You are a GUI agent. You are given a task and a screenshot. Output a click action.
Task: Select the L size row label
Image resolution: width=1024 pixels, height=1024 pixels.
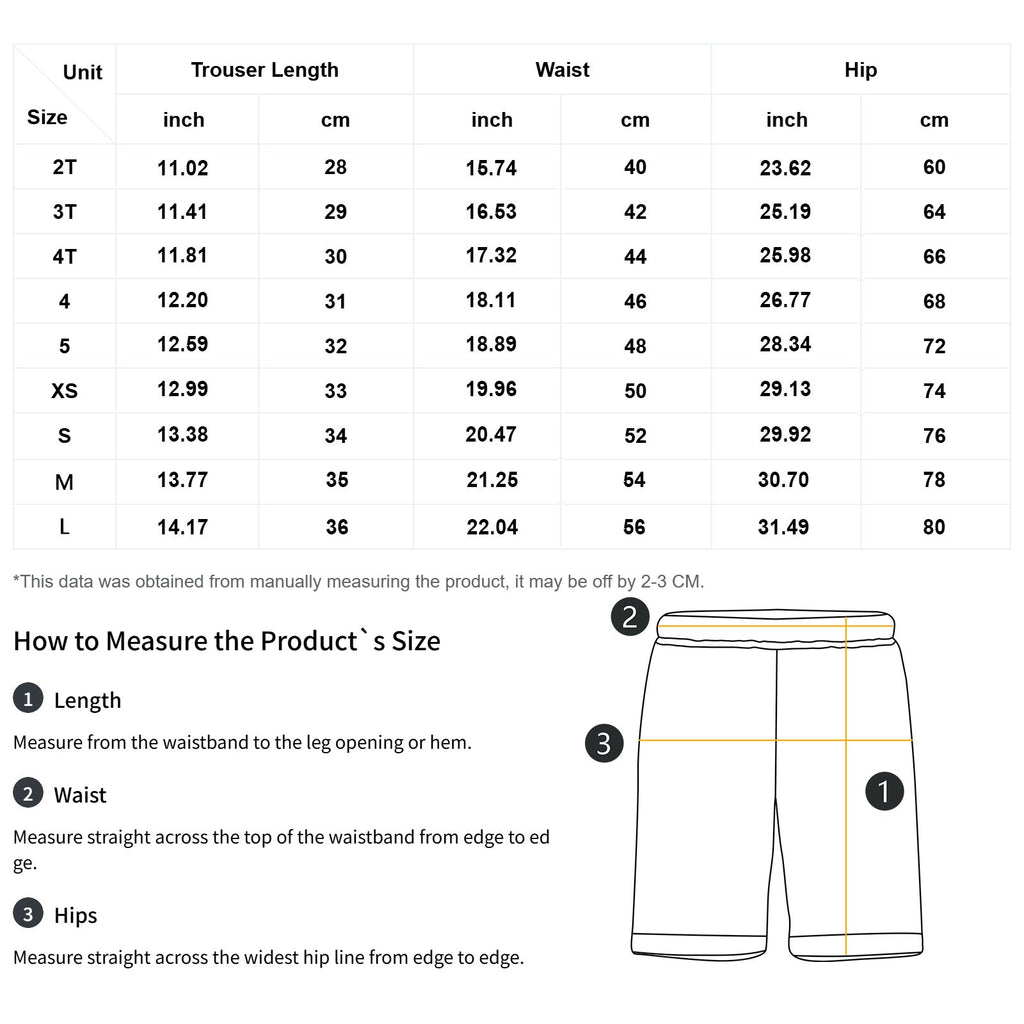pos(65,526)
